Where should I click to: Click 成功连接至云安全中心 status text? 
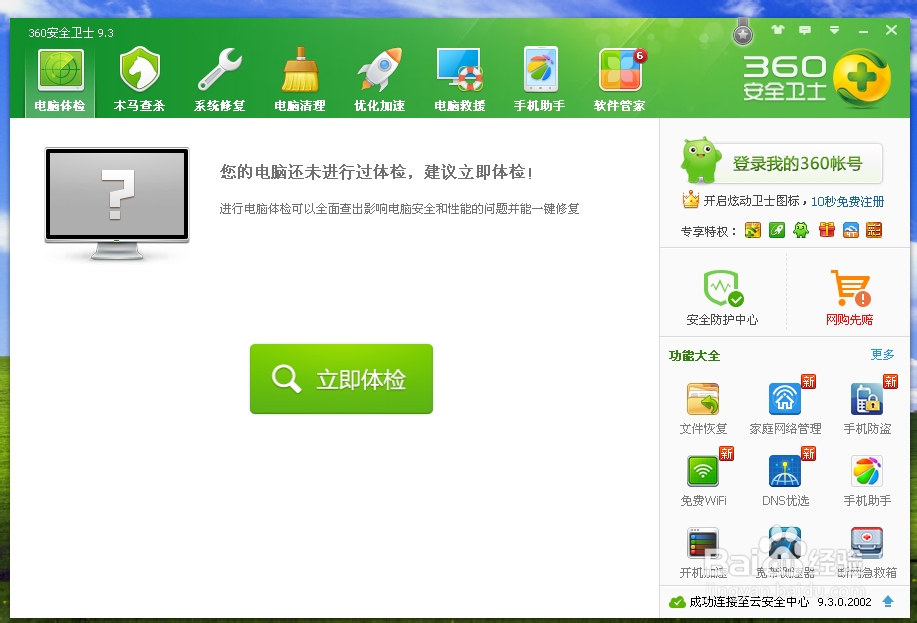[x=749, y=602]
